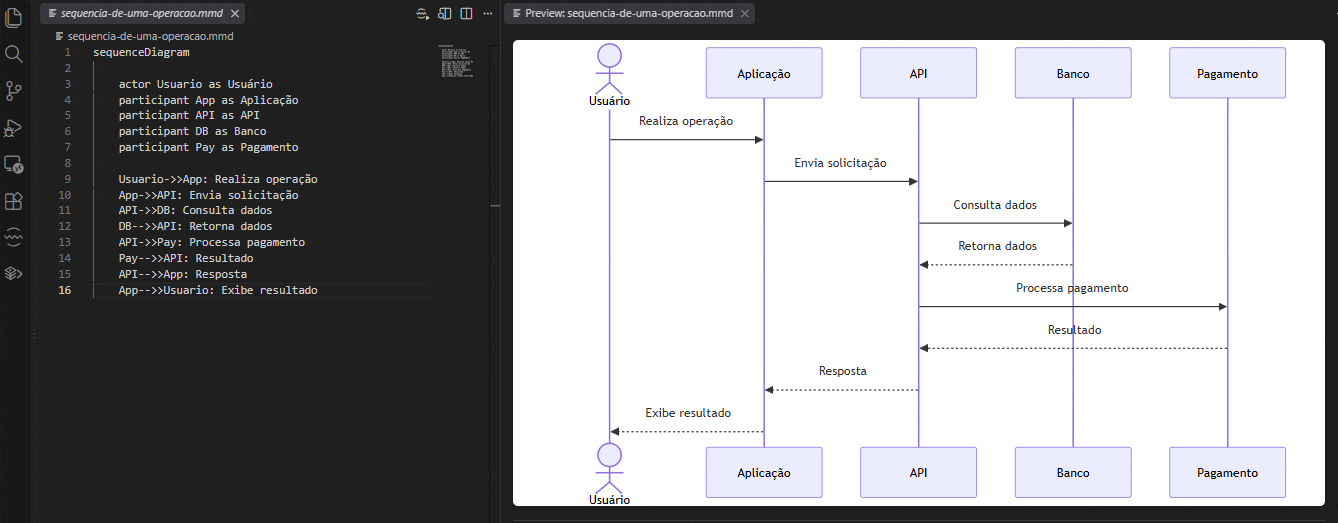Click the 'Consulta dados' message label
The image size is (1338, 523).
[995, 204]
